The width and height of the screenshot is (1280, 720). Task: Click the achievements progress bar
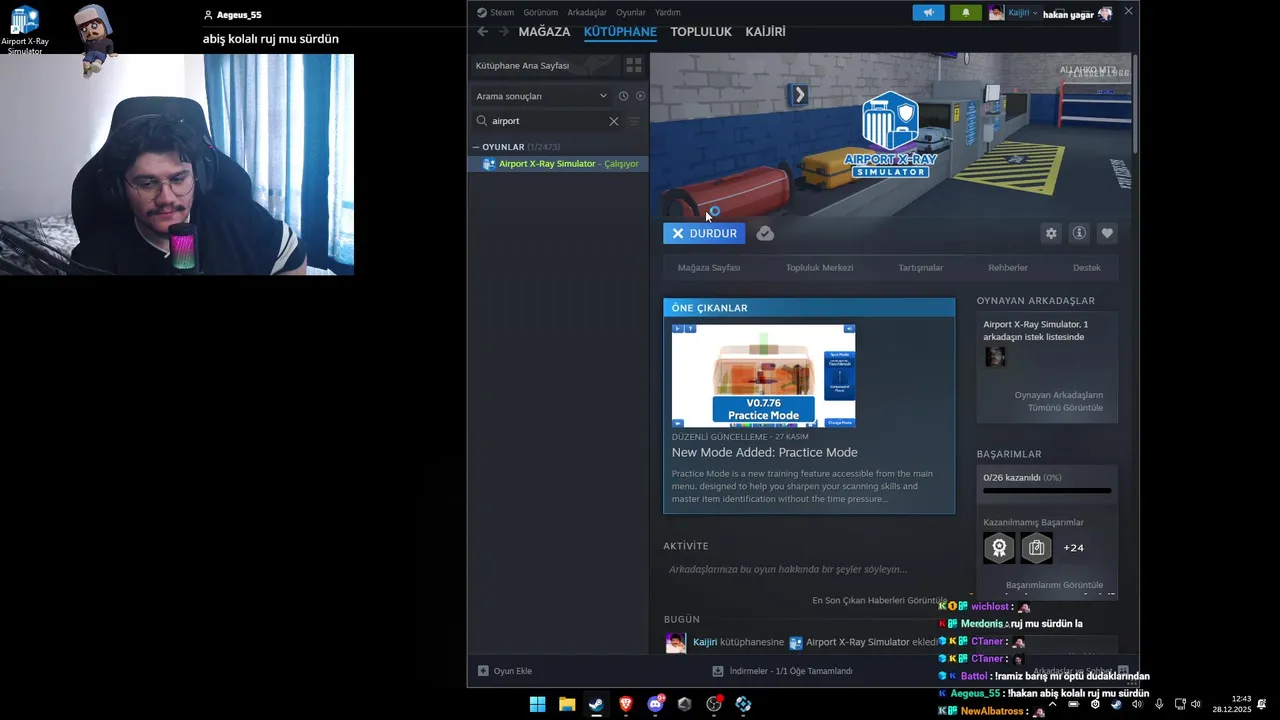1047,491
